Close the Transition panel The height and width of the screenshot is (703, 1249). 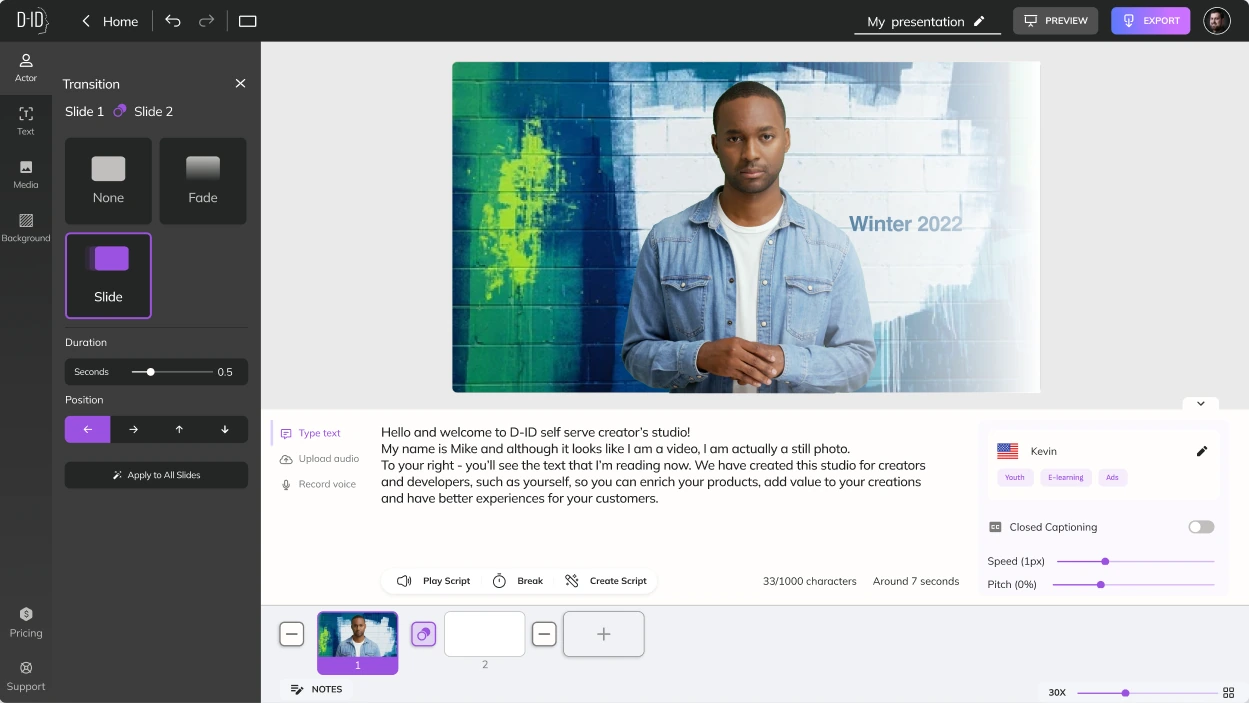(x=240, y=83)
